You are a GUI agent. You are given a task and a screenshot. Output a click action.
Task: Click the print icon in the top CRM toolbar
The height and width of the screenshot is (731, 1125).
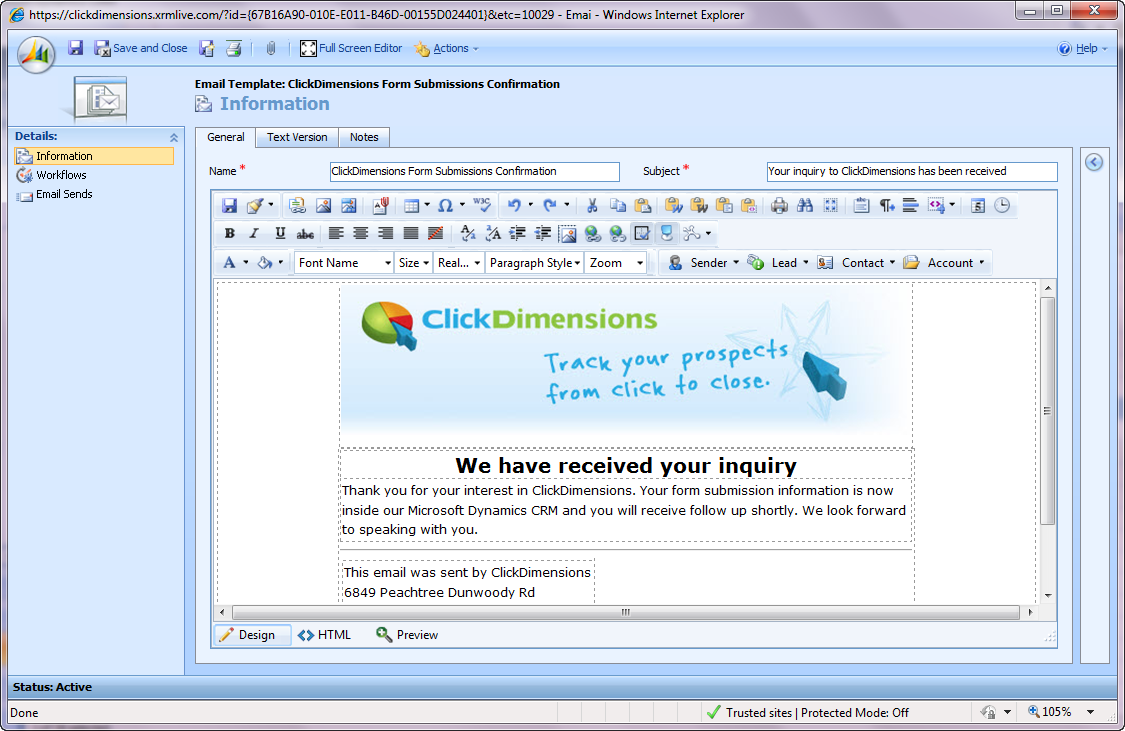tap(234, 48)
